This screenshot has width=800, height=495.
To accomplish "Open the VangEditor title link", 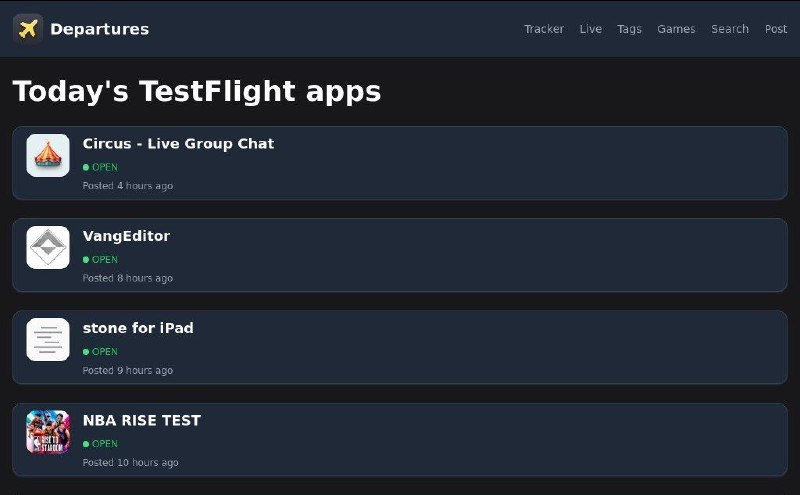I will click(x=126, y=236).
